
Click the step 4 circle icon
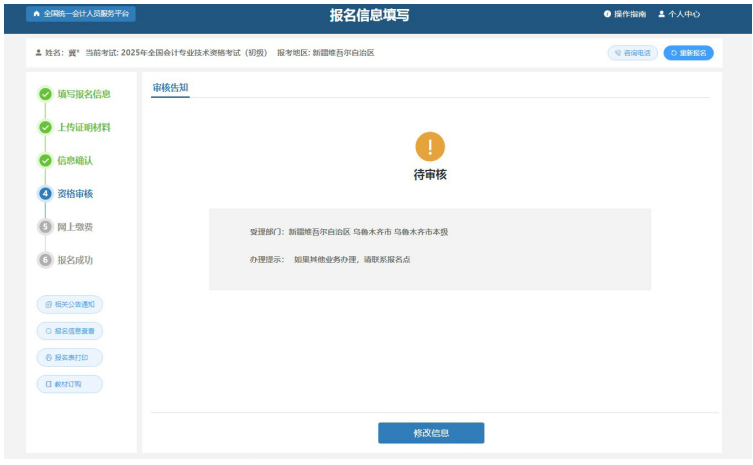[46, 194]
